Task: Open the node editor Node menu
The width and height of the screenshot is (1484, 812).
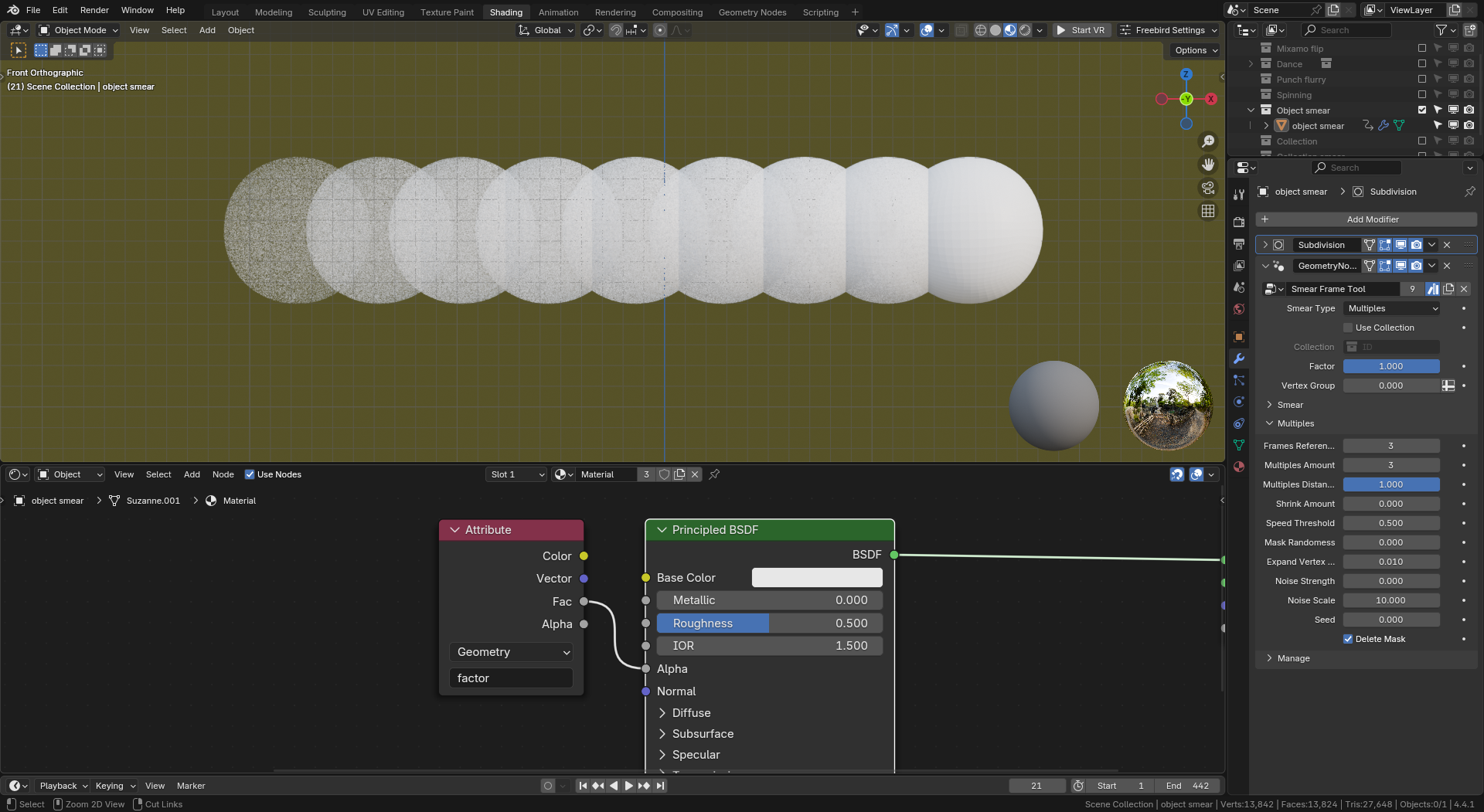Action: click(223, 474)
